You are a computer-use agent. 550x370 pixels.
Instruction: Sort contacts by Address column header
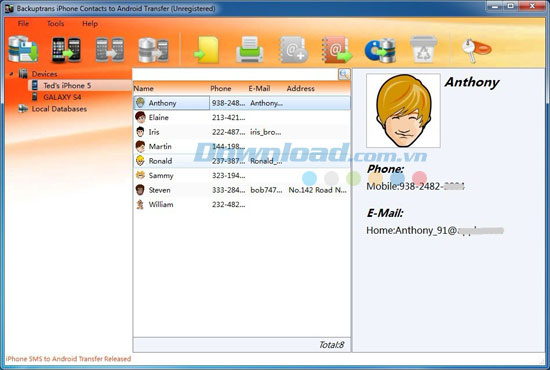301,88
